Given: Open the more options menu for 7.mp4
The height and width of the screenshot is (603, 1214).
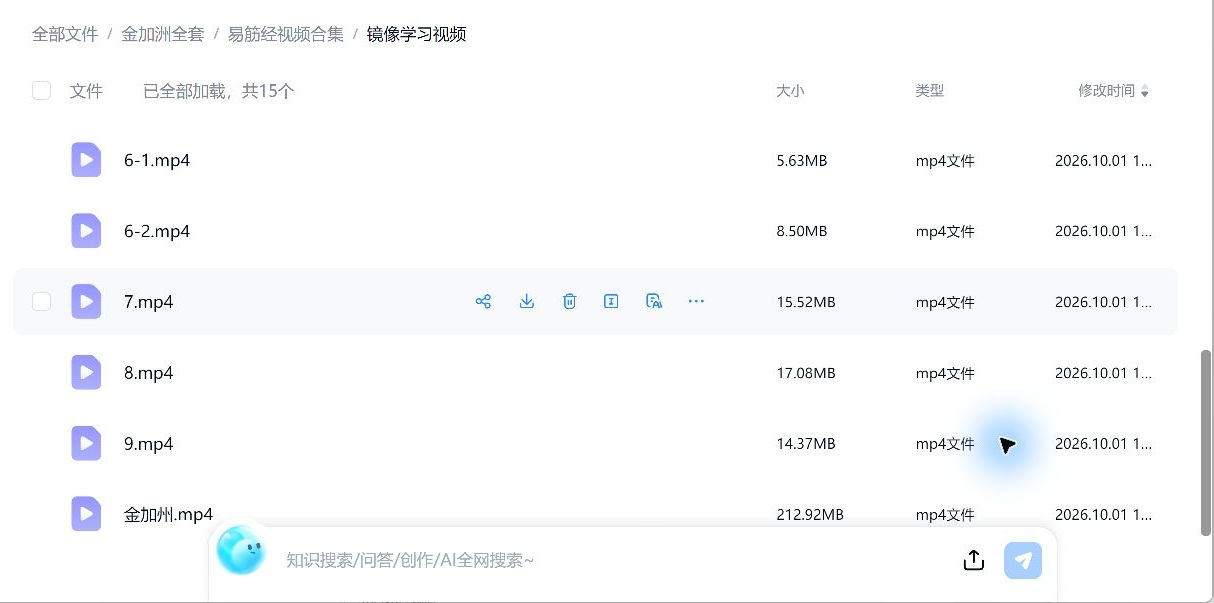Looking at the screenshot, I should tap(697, 301).
